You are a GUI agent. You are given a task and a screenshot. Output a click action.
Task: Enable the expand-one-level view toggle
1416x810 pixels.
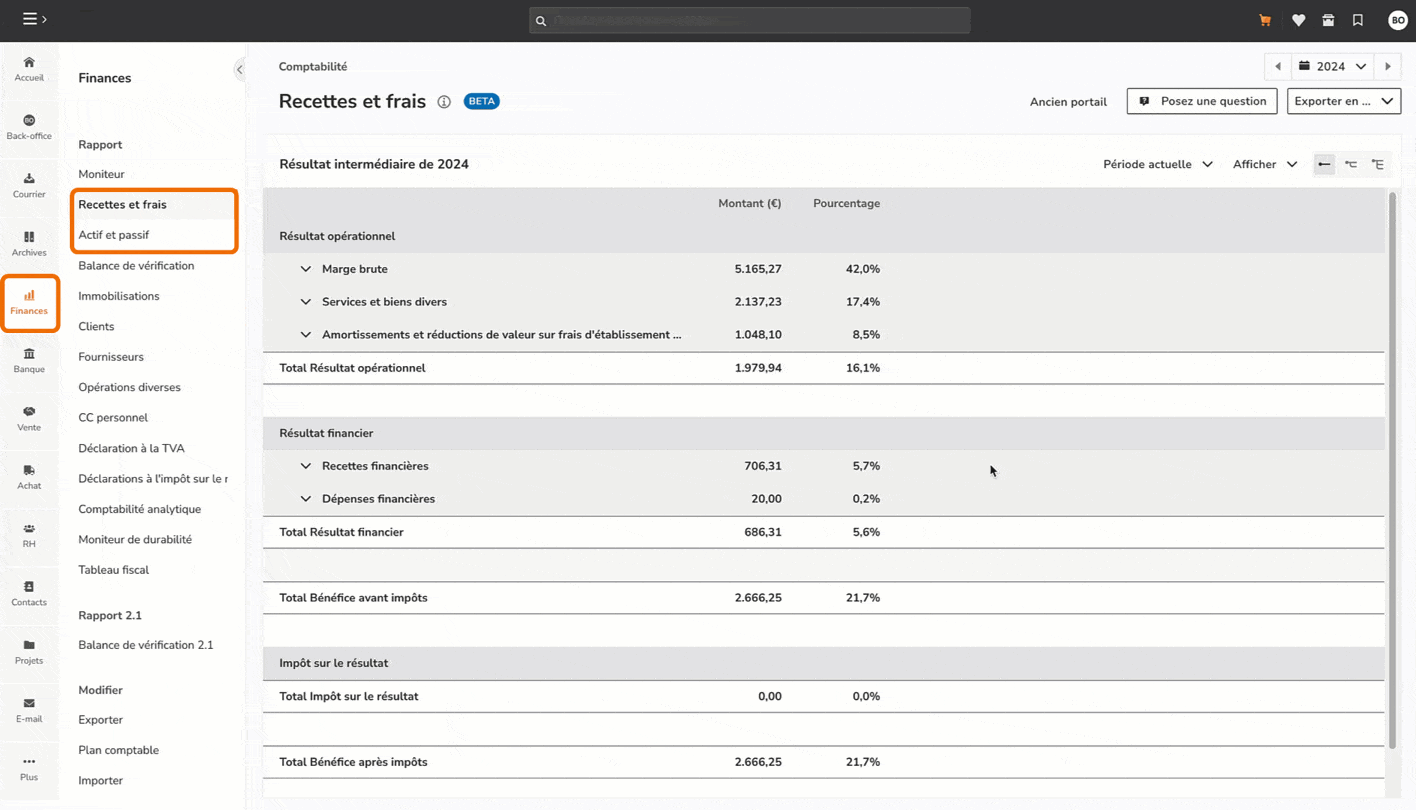click(1351, 163)
